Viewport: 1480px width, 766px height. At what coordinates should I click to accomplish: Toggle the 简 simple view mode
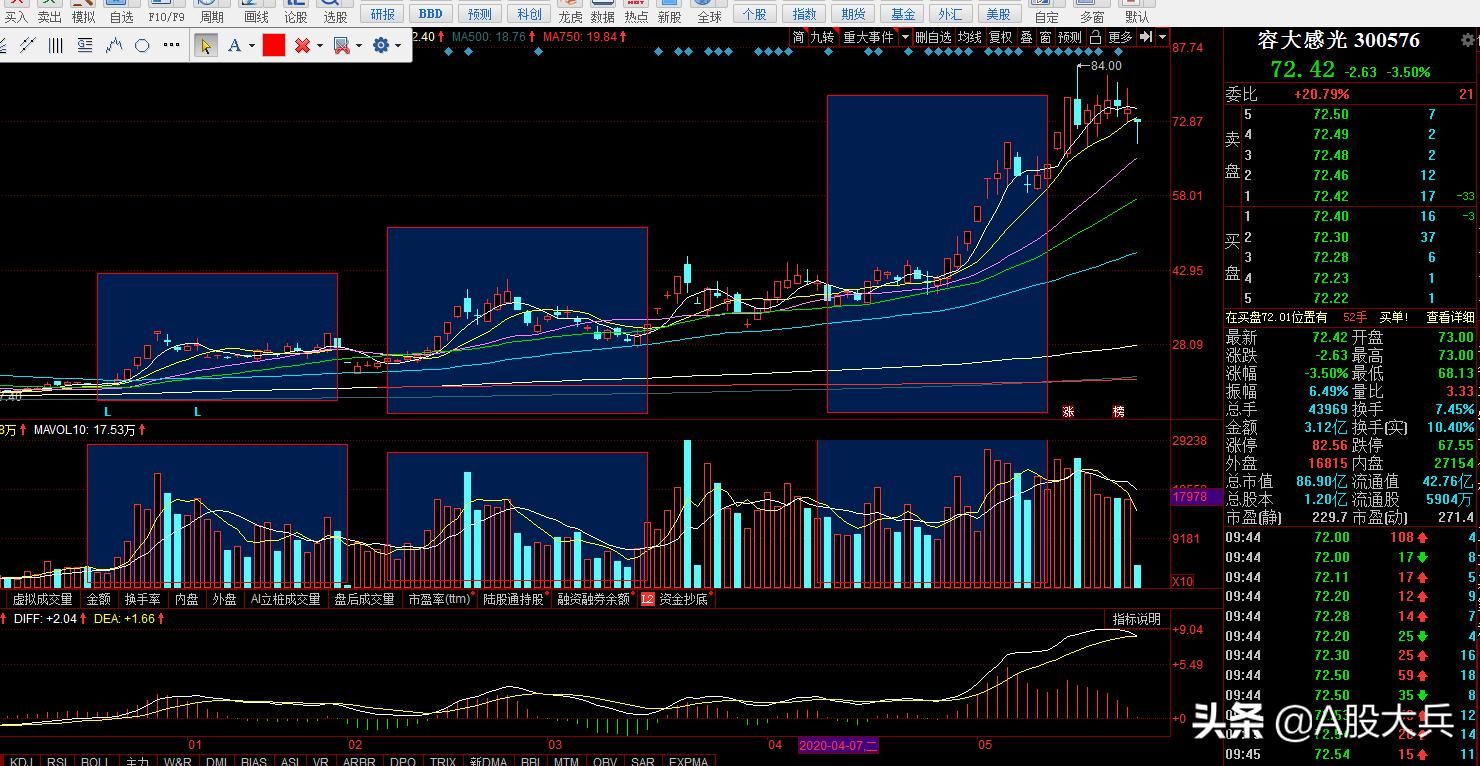click(x=798, y=37)
